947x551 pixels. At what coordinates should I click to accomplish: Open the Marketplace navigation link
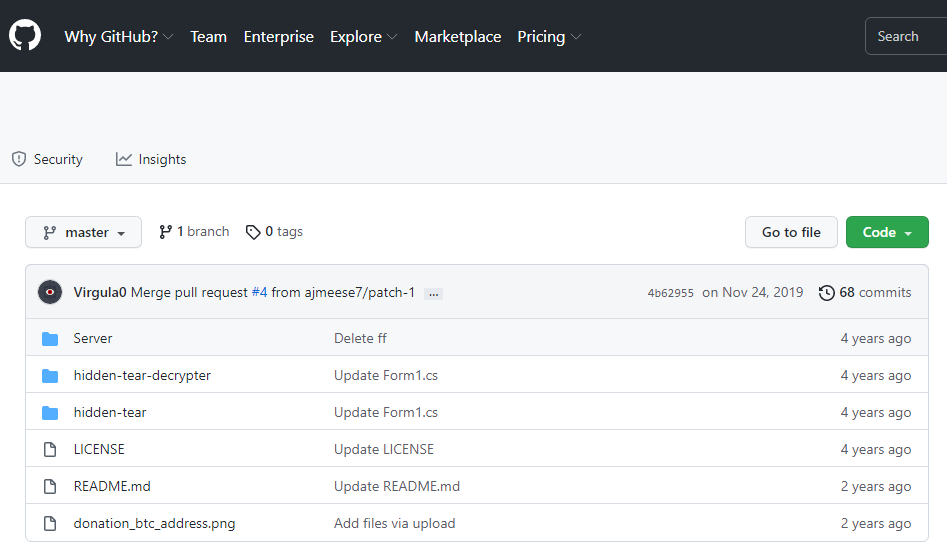(458, 36)
